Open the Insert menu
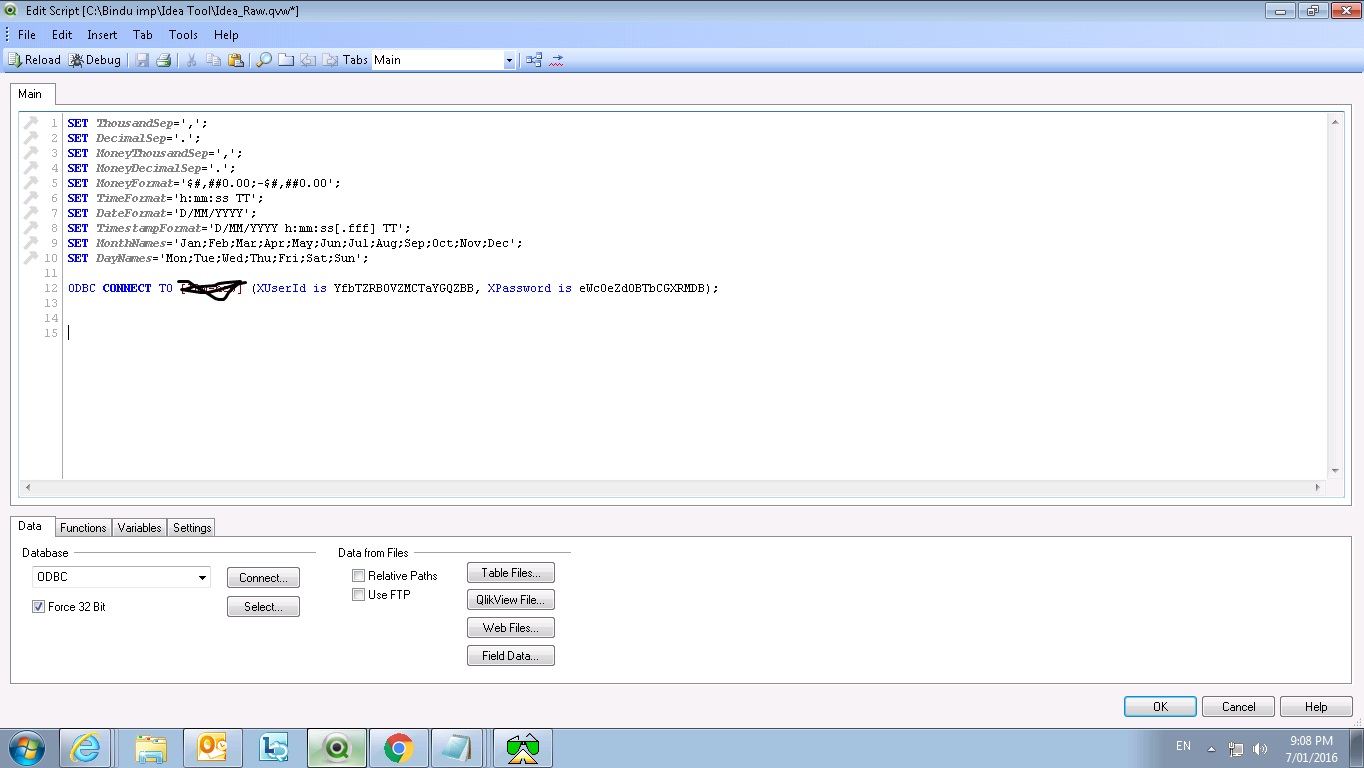The image size is (1364, 768). tap(102, 34)
